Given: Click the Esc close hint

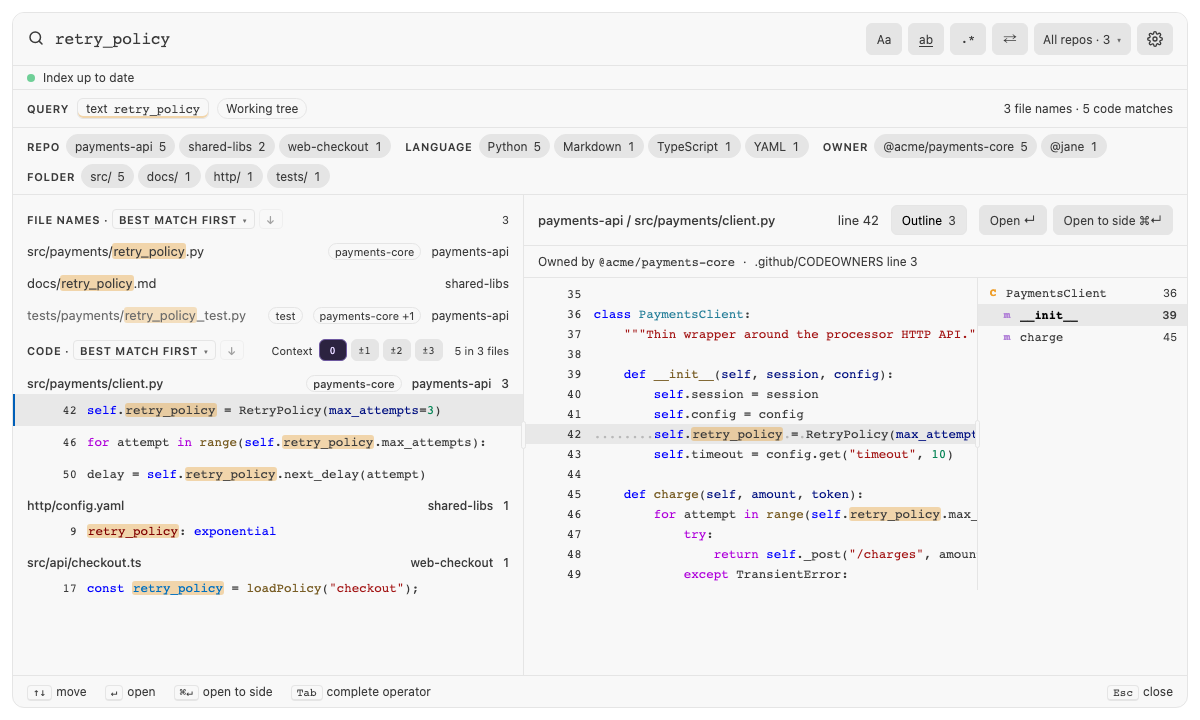Looking at the screenshot, I should click(1140, 692).
